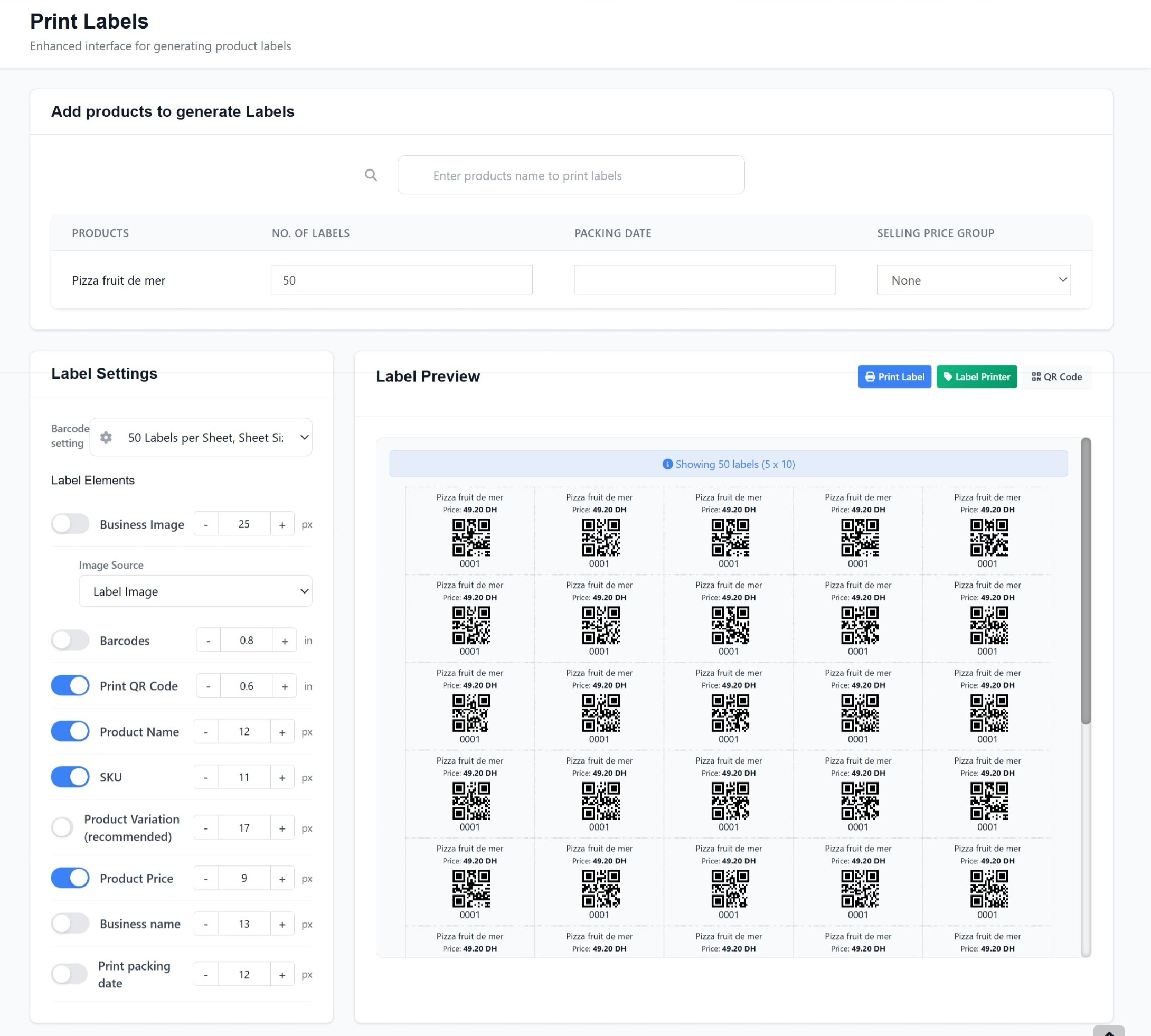
Task: Click the search magnifier icon
Action: (x=371, y=175)
